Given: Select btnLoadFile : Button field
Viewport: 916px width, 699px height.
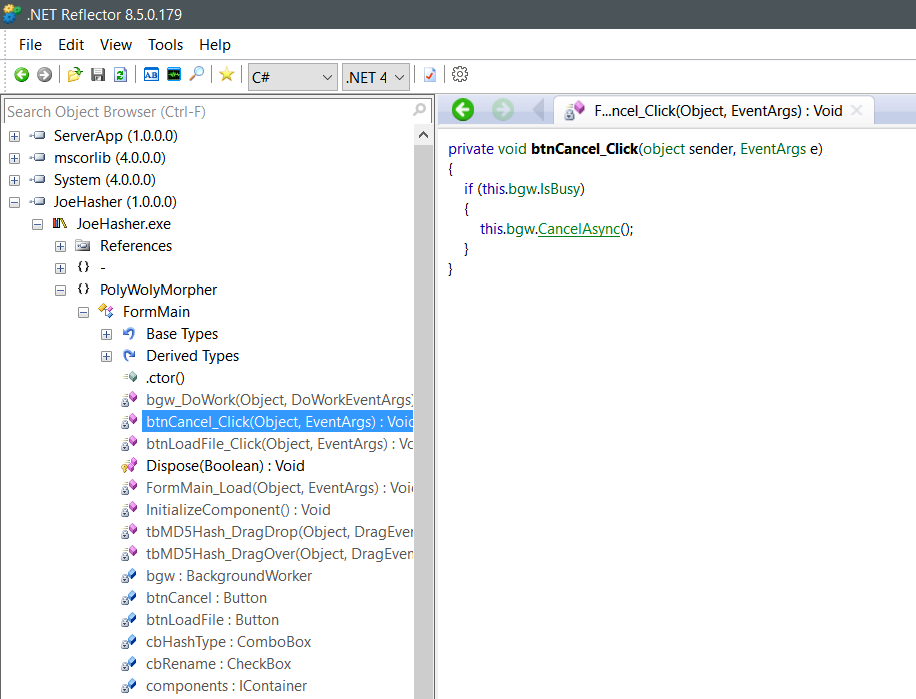Looking at the screenshot, I should pyautogui.click(x=212, y=620).
